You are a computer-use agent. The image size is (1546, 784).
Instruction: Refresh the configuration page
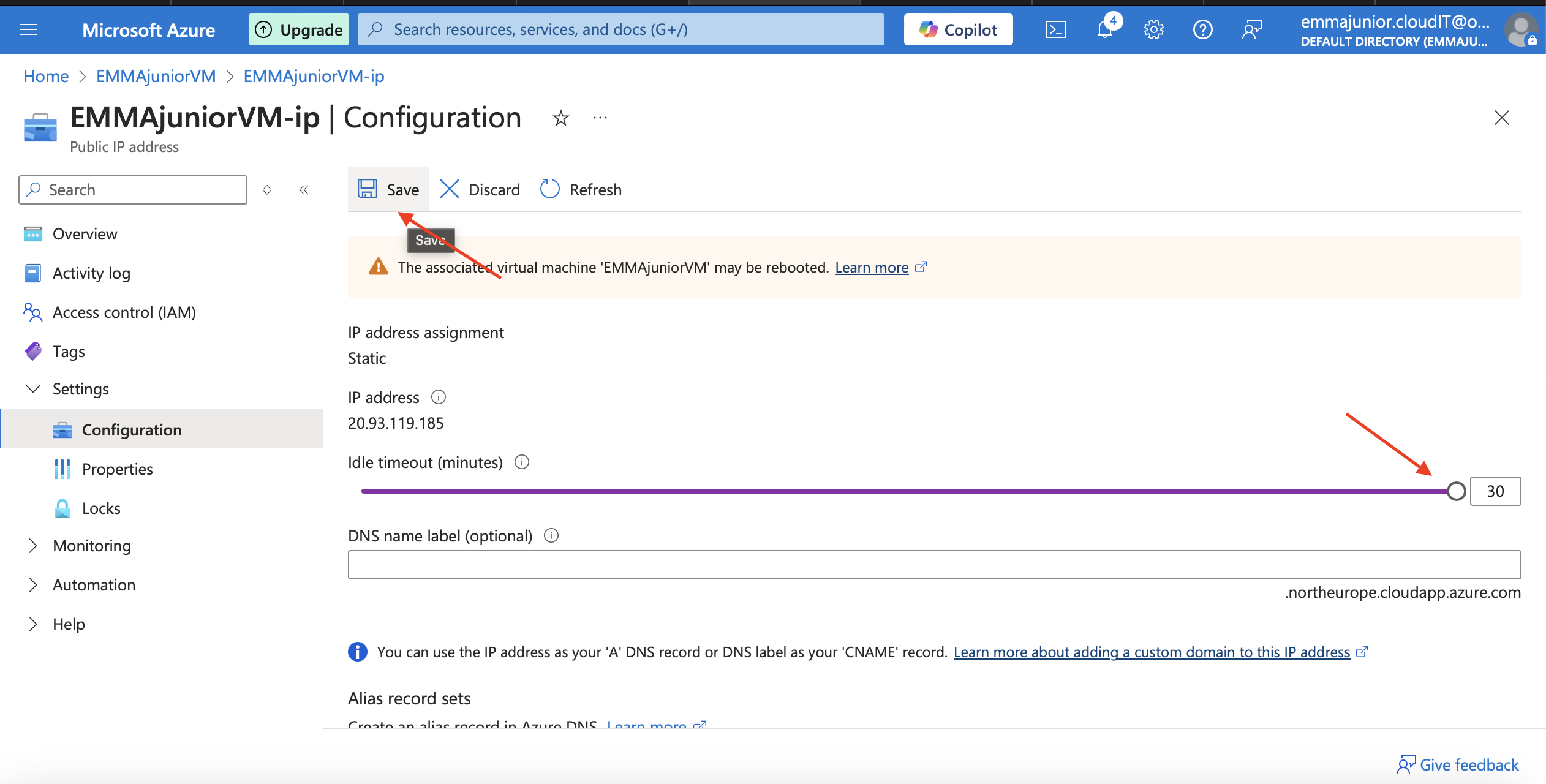581,189
